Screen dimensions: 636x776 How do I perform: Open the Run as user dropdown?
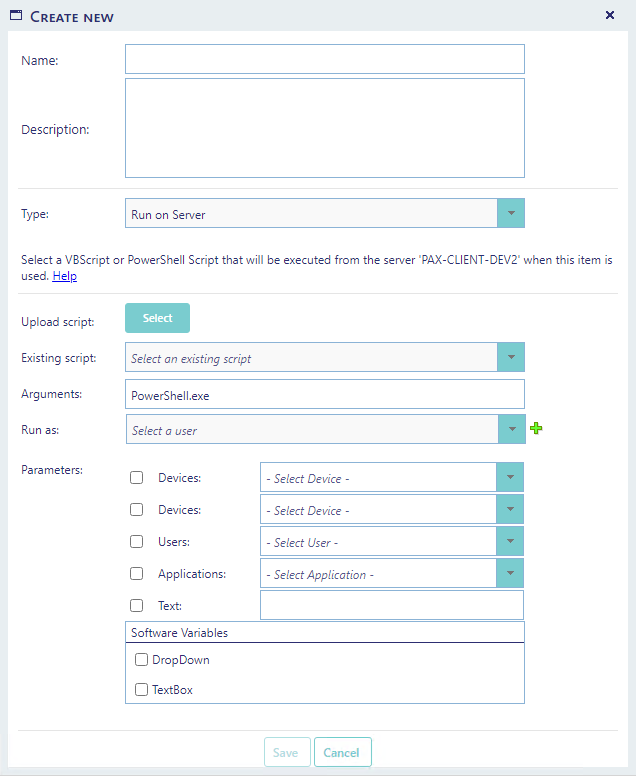510,430
